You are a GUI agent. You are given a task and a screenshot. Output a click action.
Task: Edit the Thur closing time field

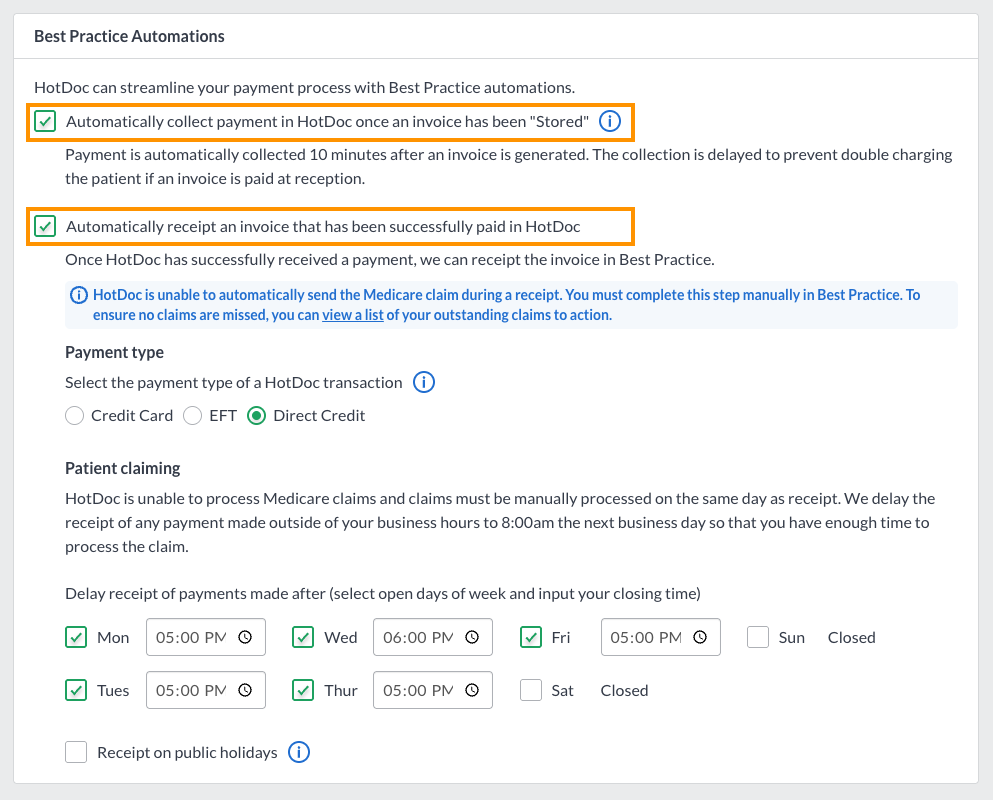coord(433,690)
